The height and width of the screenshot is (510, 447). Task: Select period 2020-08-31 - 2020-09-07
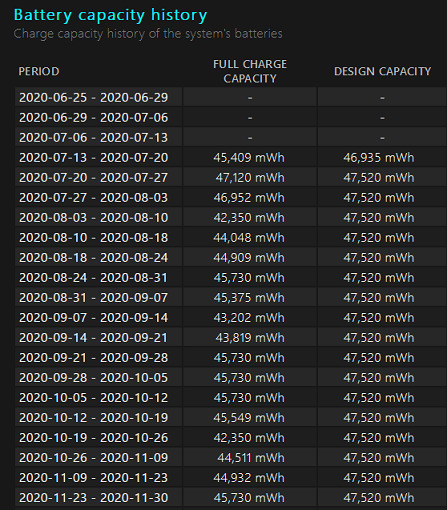tap(94, 298)
